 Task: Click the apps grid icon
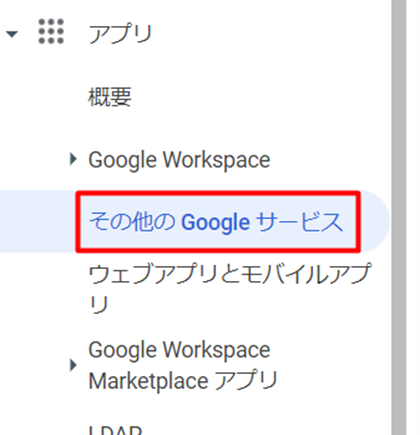(x=51, y=32)
